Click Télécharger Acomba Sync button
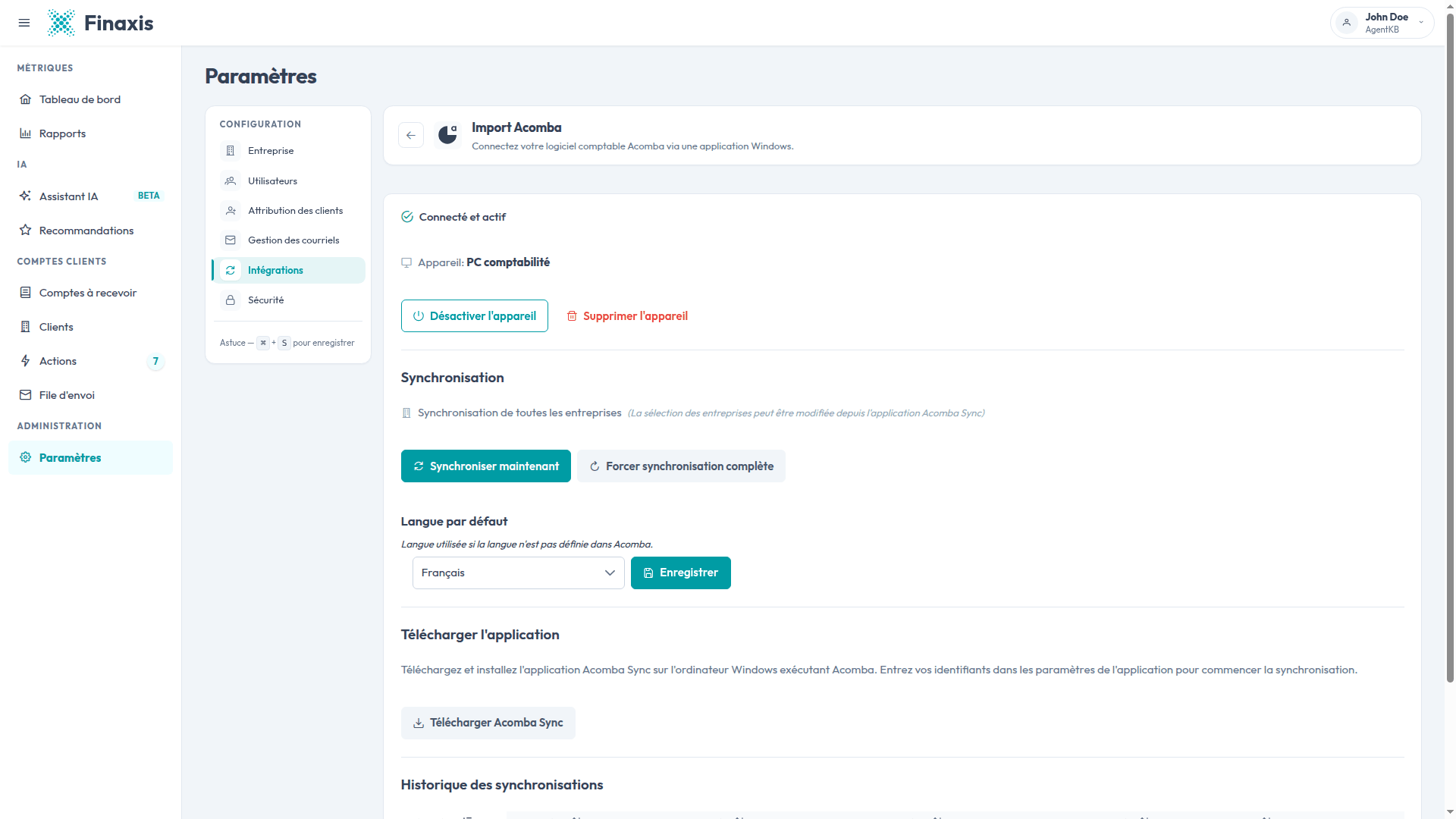The image size is (1456, 819). [488, 723]
